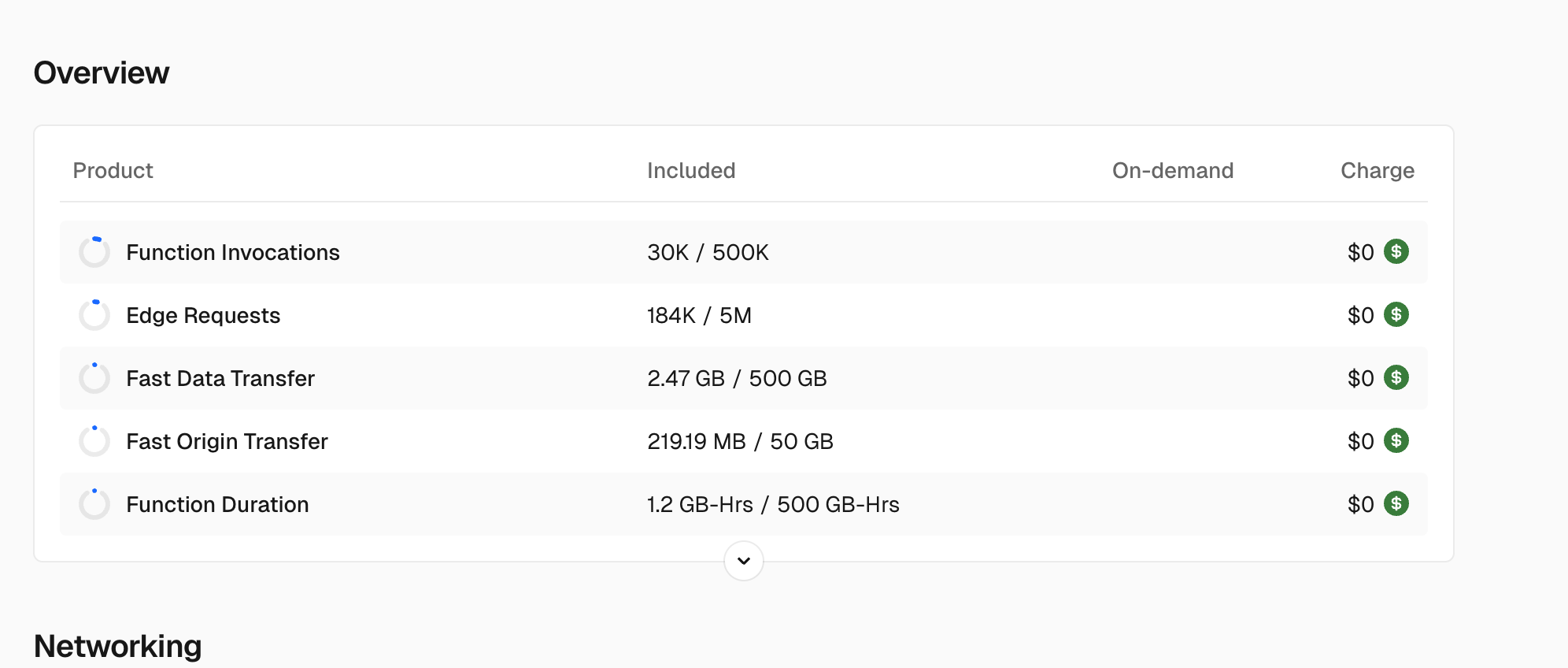The height and width of the screenshot is (668, 1568).
Task: Click the On-demand column header
Action: coord(1173,170)
